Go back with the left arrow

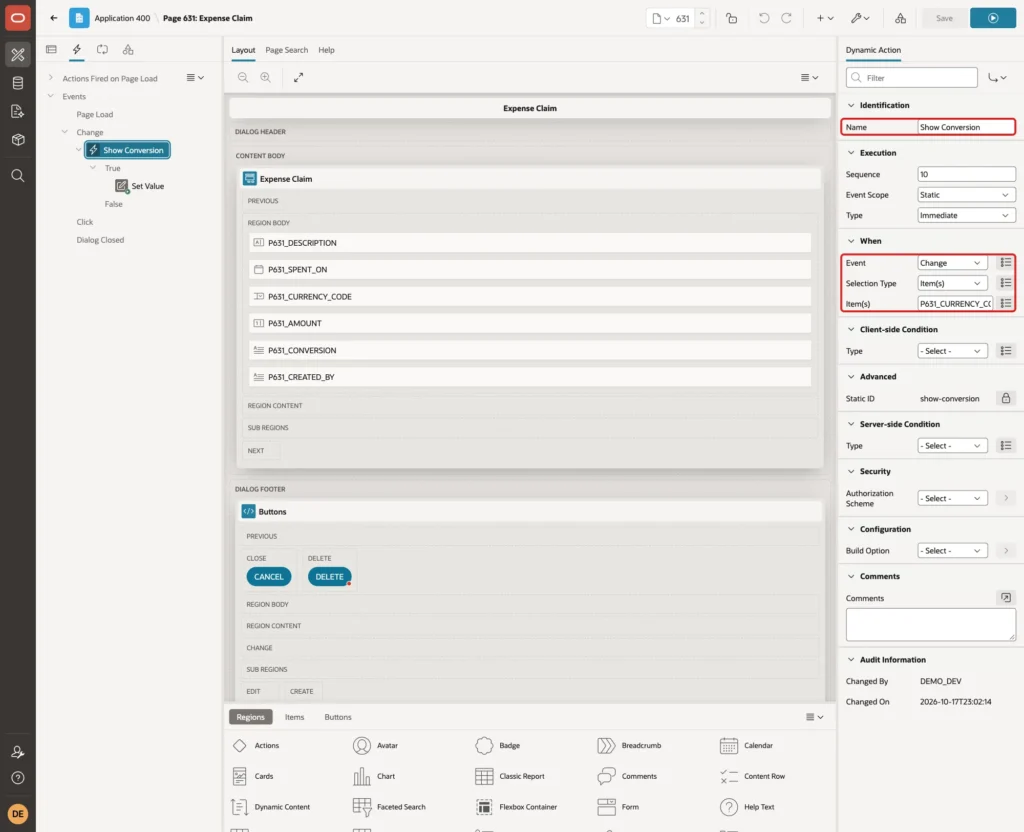coord(54,18)
